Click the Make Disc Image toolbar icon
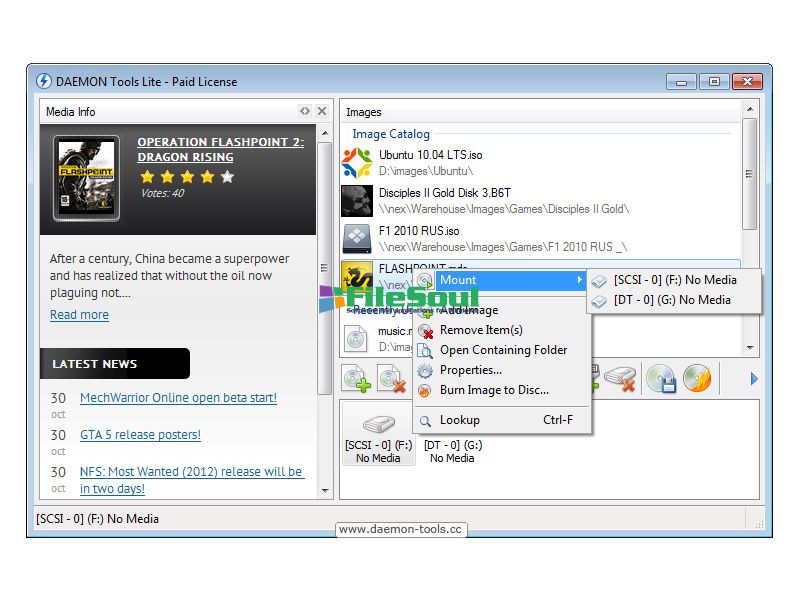 point(660,379)
